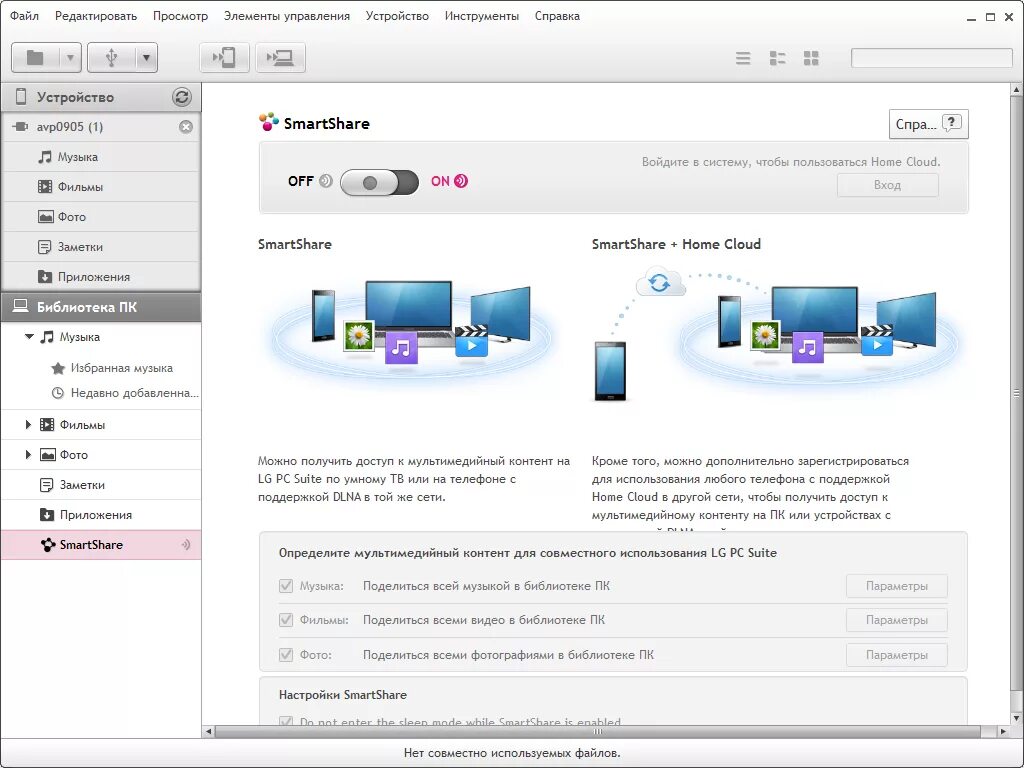Click the toolbar search field

931,58
